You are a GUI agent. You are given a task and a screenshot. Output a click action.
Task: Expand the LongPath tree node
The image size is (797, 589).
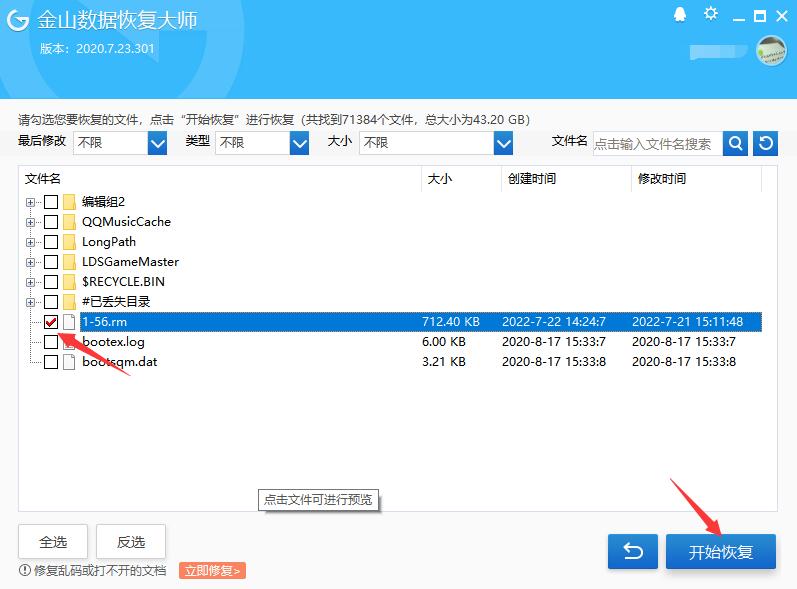point(30,242)
